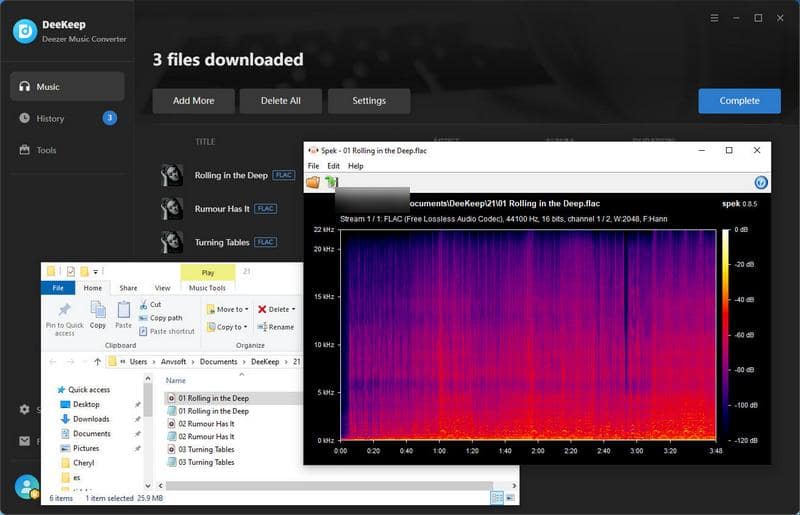Screen dimensions: 800x515
Task: Click the Add More button
Action: tap(193, 101)
